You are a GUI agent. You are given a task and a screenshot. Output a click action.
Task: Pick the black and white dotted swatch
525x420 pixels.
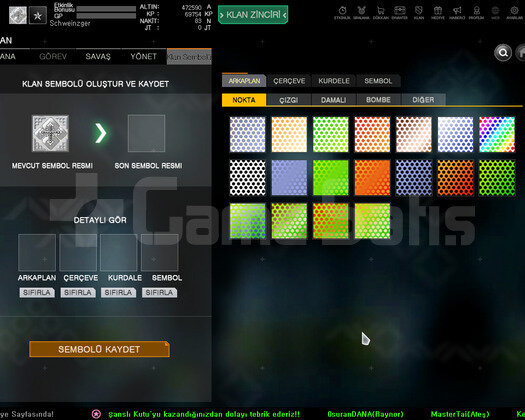[247, 178]
